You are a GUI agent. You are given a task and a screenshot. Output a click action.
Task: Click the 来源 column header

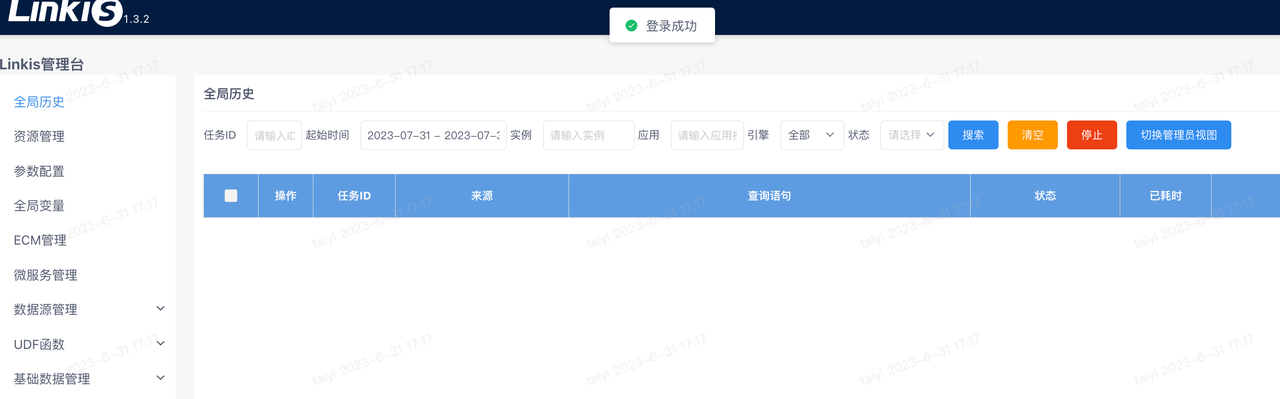pyautogui.click(x=482, y=196)
